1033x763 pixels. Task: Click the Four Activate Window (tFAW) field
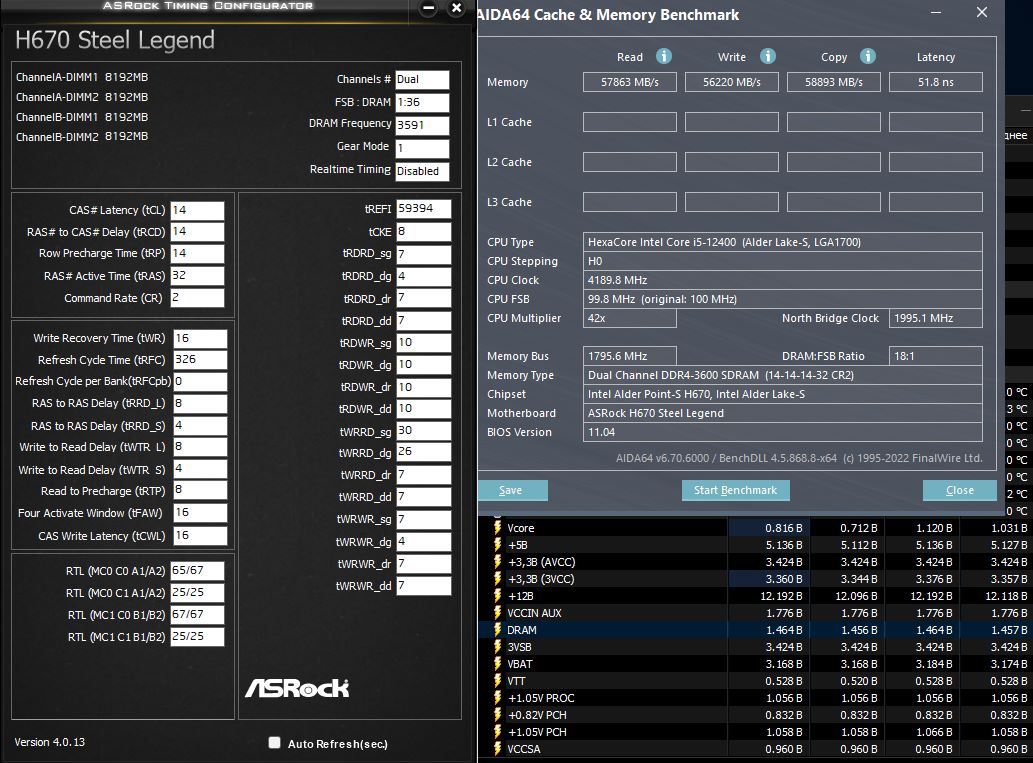coord(200,513)
